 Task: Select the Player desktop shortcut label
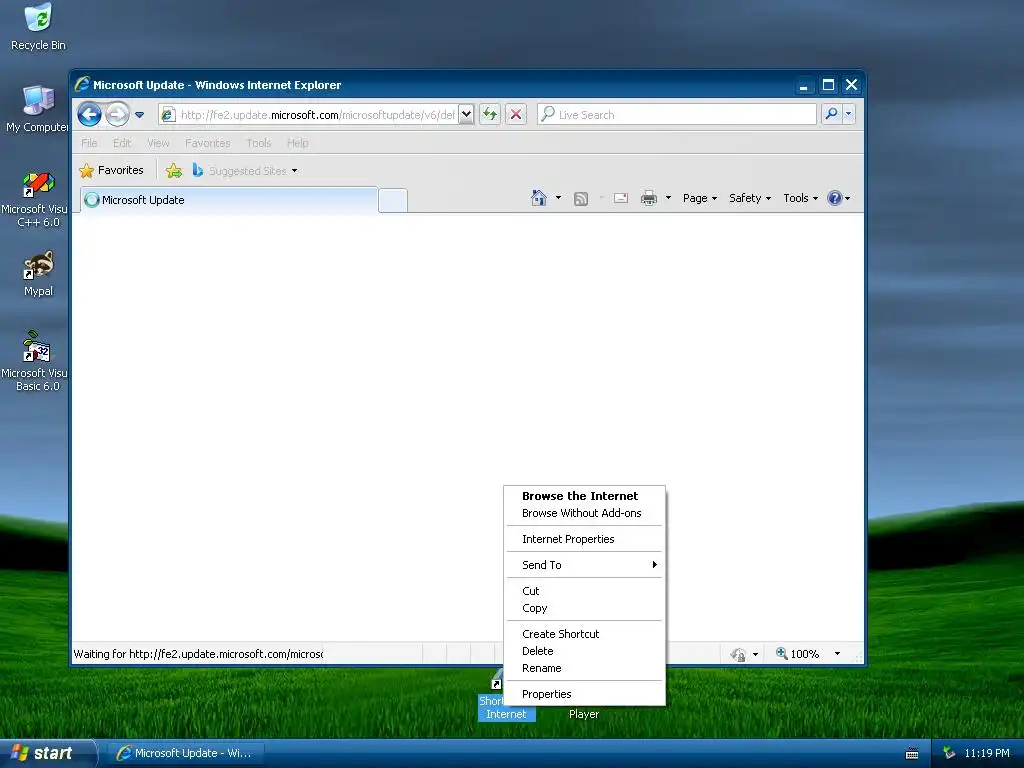tap(584, 714)
